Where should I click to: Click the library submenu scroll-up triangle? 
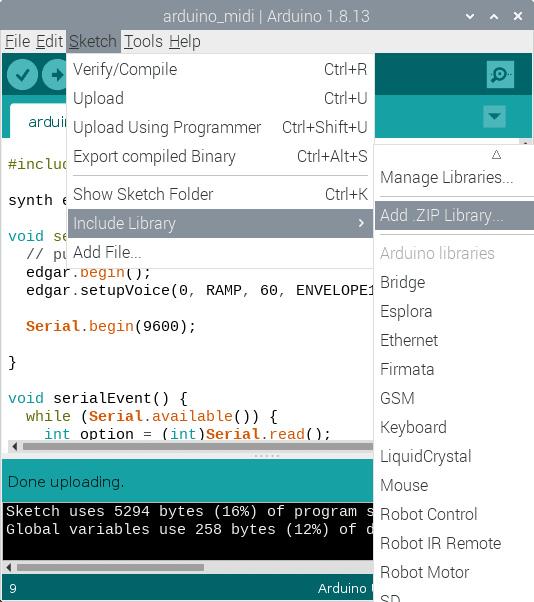coord(496,155)
